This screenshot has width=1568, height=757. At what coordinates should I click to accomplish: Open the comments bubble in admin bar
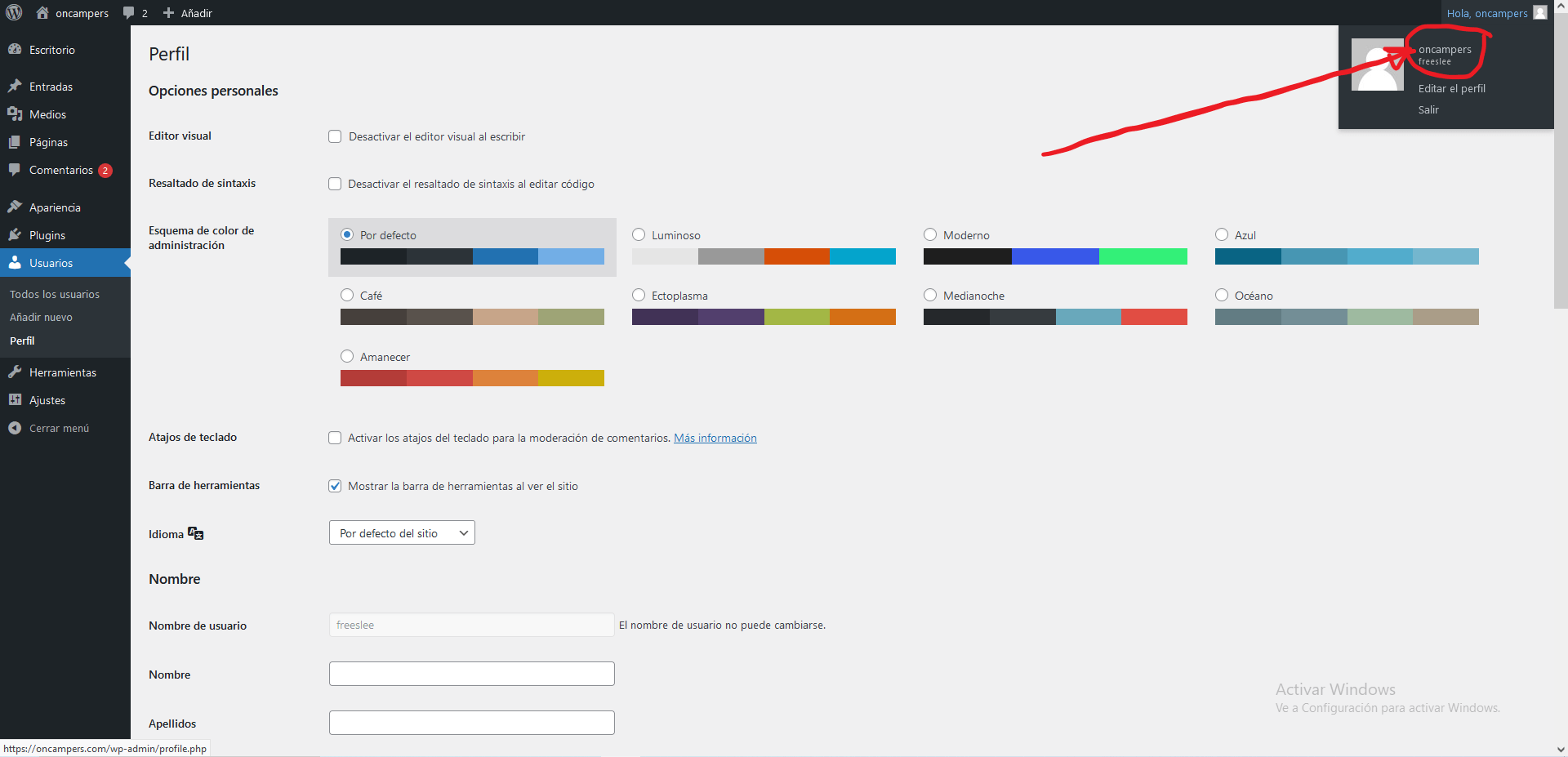tap(129, 13)
